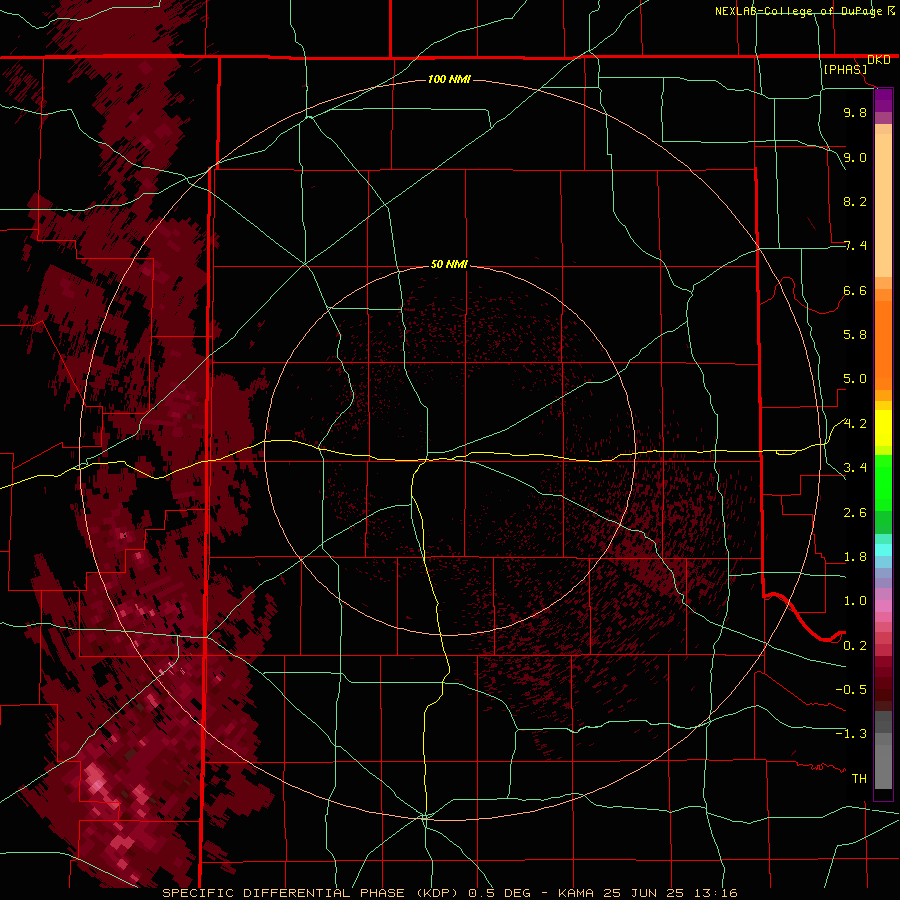This screenshot has height=900, width=900.
Task: Click the light peach color bar segment
Action: click(883, 205)
